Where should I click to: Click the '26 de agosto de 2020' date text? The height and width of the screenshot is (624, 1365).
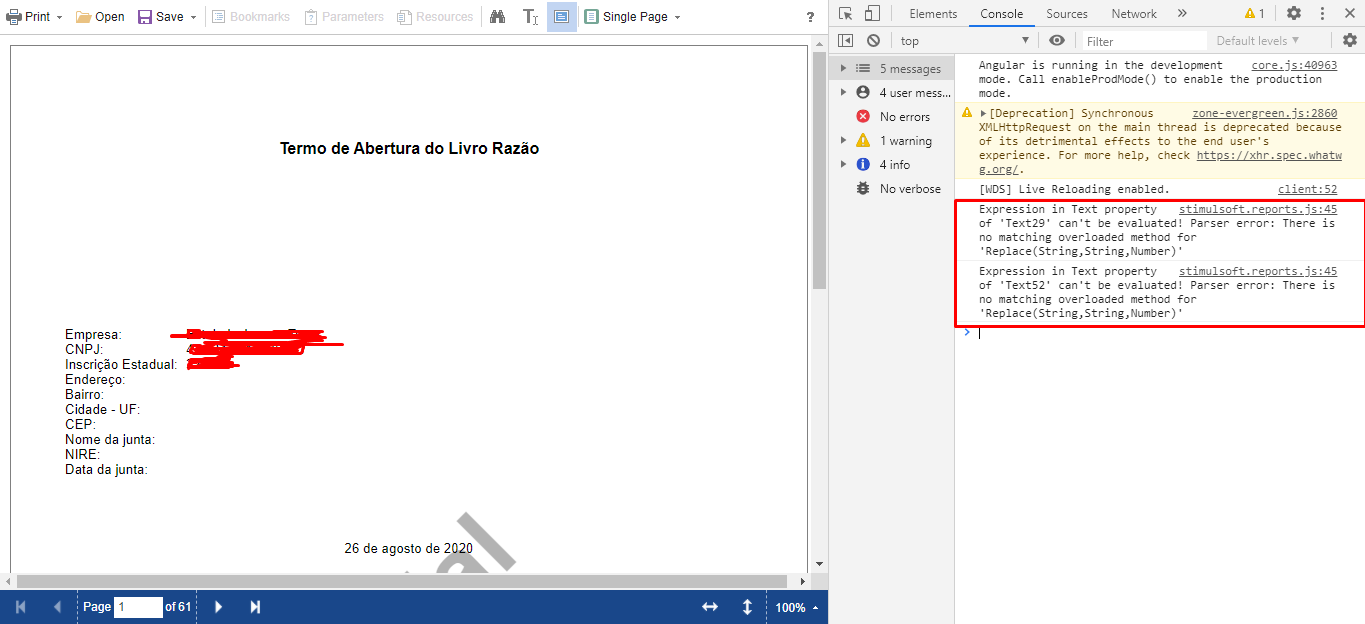coord(408,548)
